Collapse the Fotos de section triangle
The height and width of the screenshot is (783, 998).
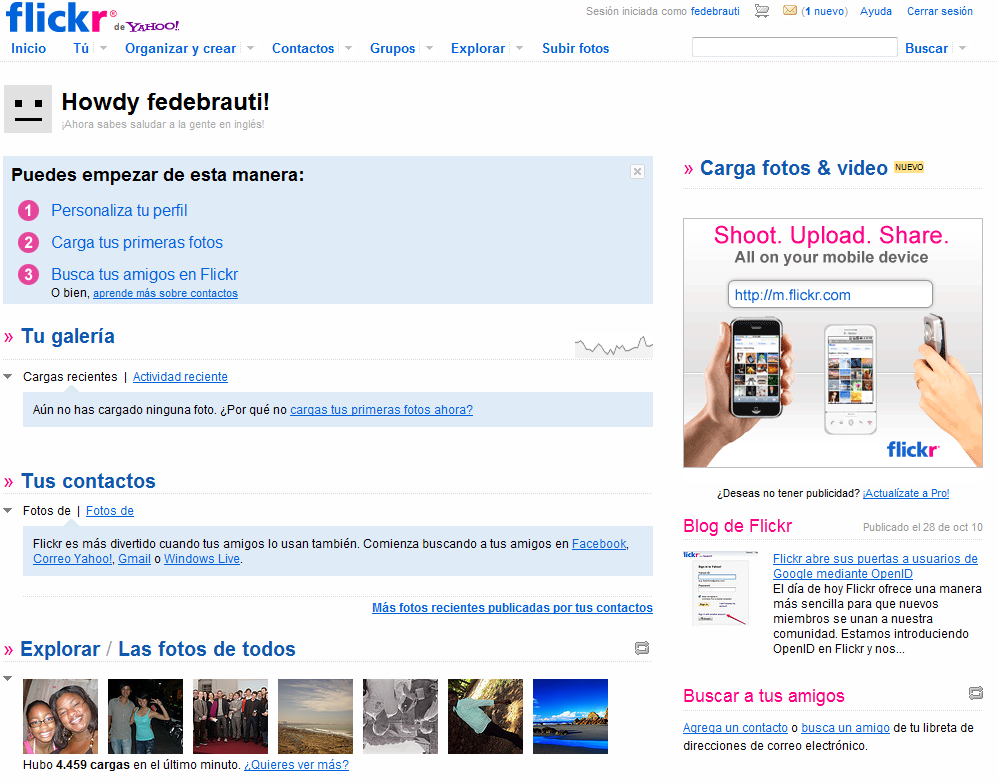click(9, 510)
